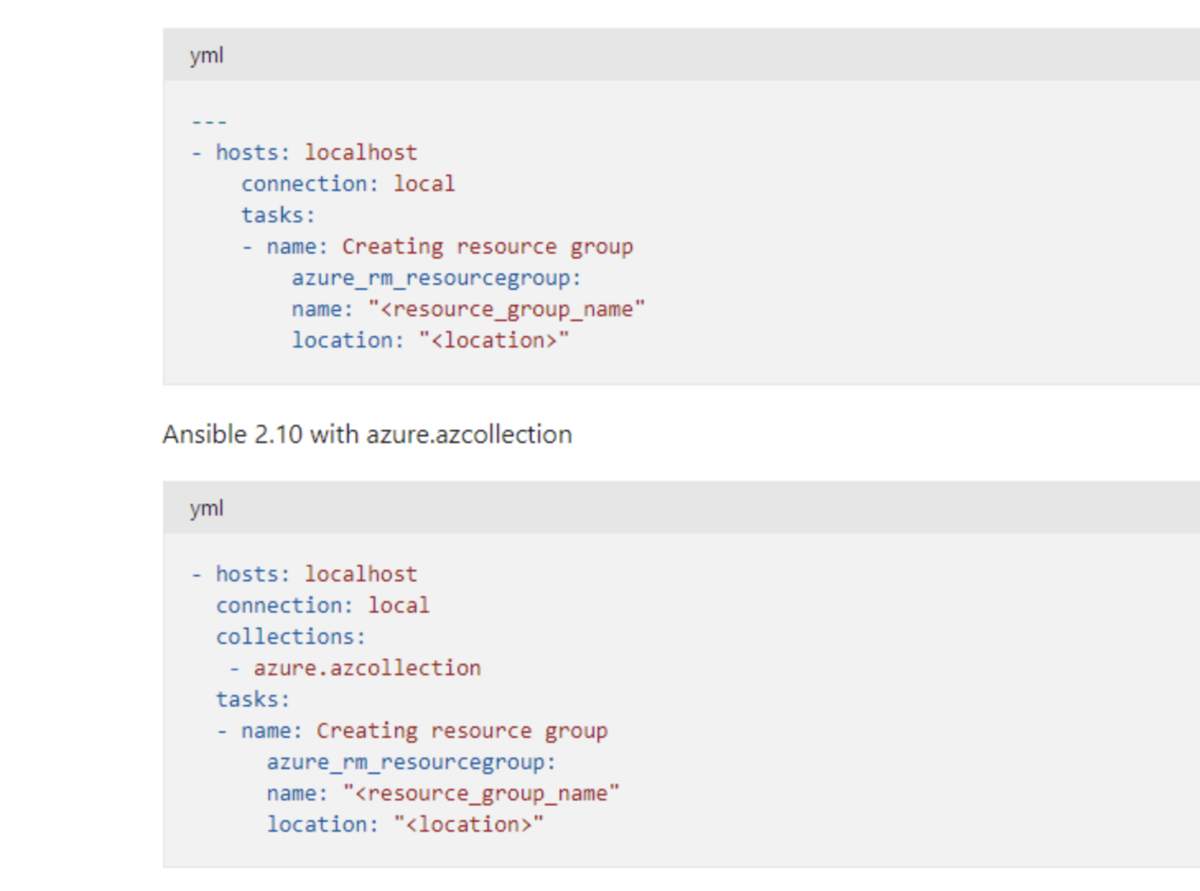The image size is (1200, 891).
Task: Click the '<resource_group_name' value in the collections block
Action: (481, 794)
